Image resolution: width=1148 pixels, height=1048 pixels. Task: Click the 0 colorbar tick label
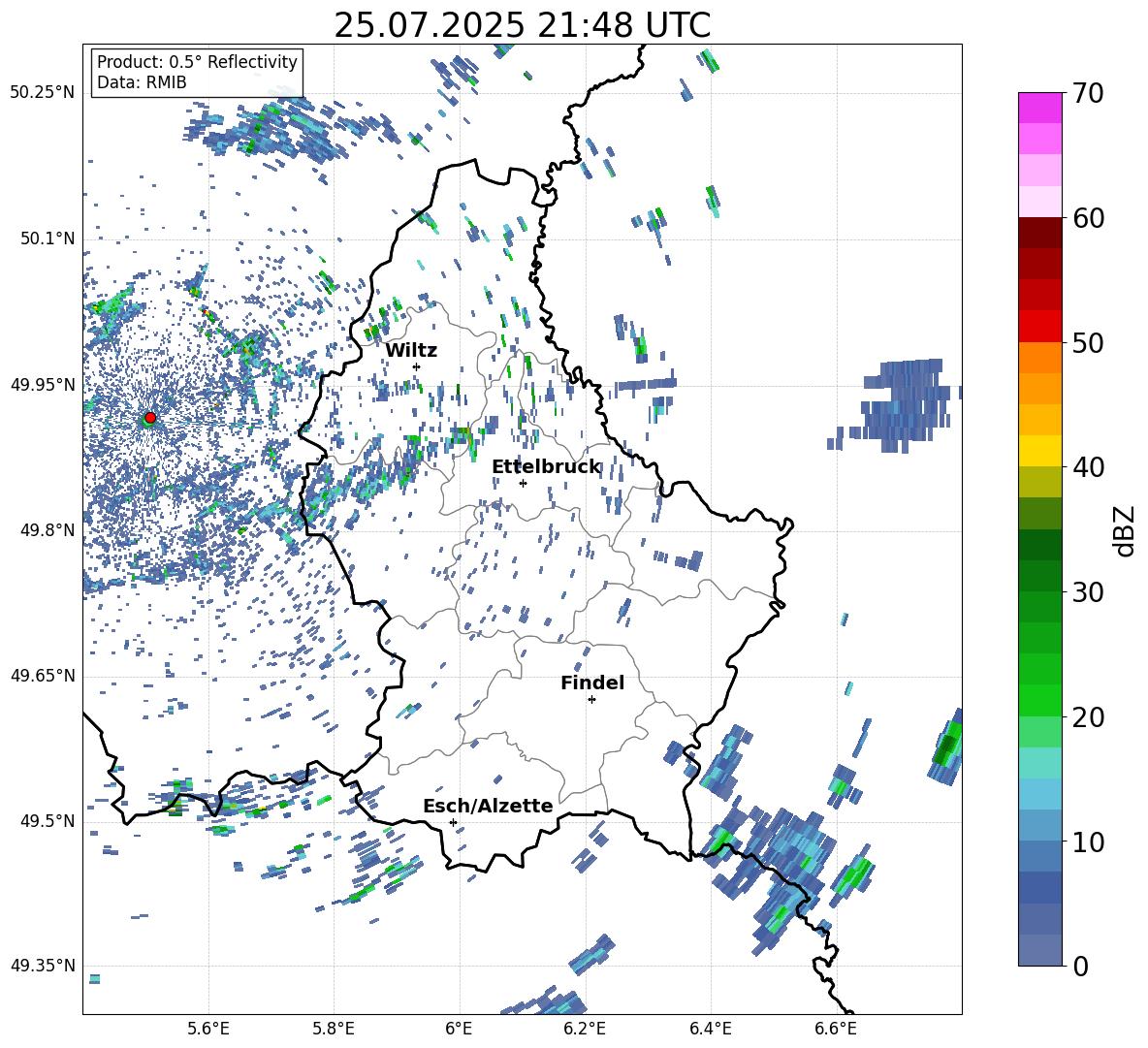[1080, 967]
